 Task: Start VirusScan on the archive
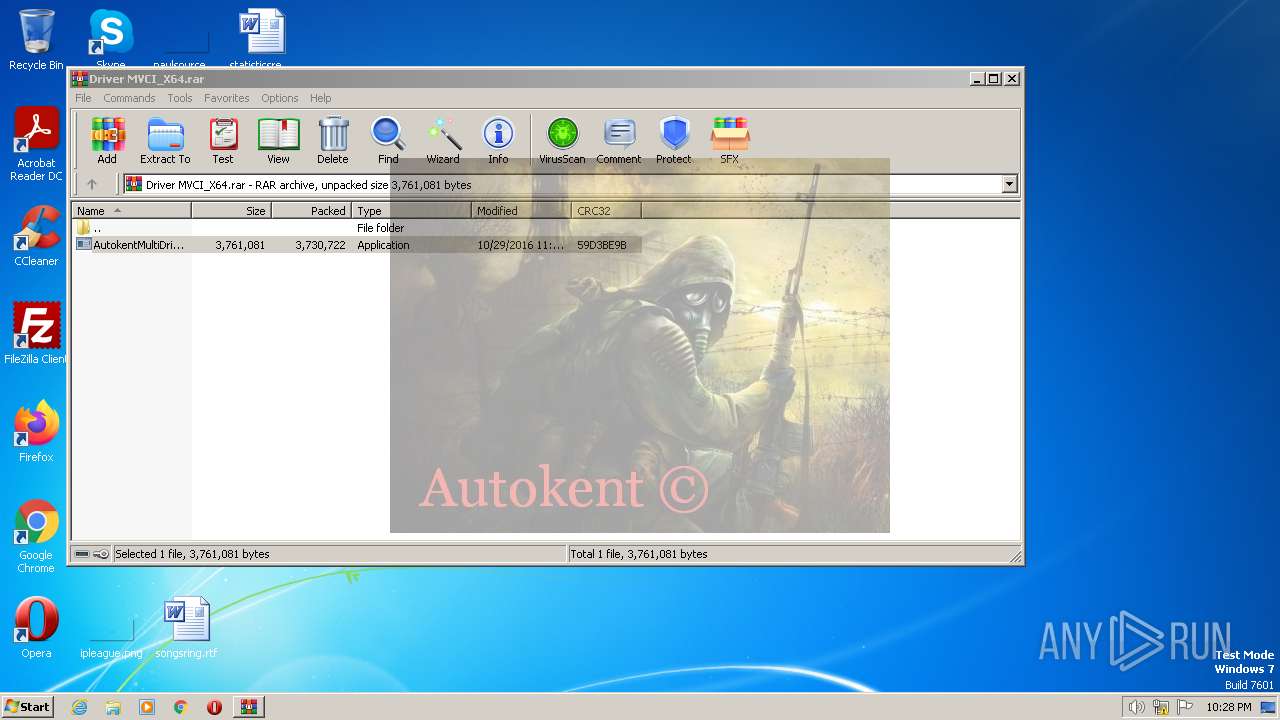coord(562,140)
